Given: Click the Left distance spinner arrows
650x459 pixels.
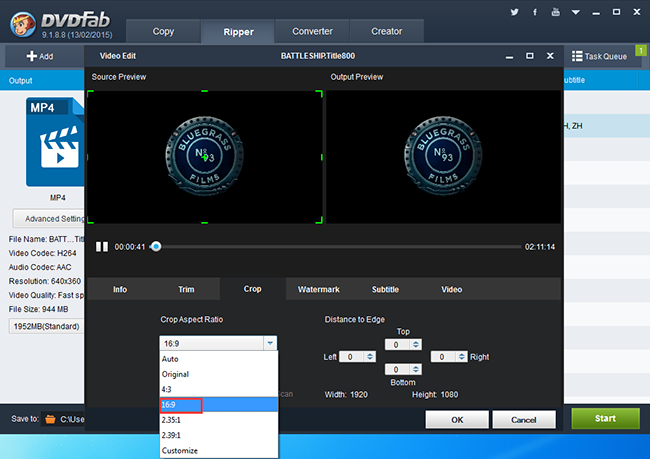Looking at the screenshot, I should click(x=370, y=357).
